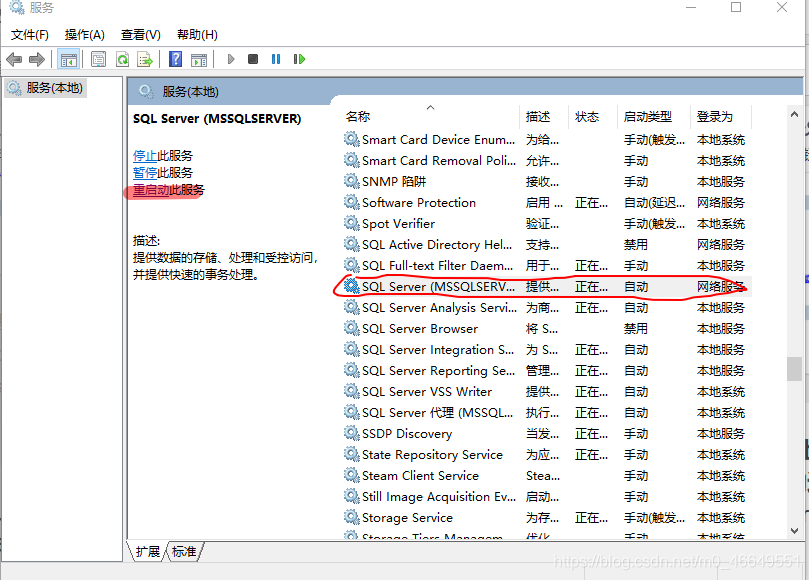
Task: Select SQL Server 代理 (MSSQL... row name
Action: [x=438, y=413]
